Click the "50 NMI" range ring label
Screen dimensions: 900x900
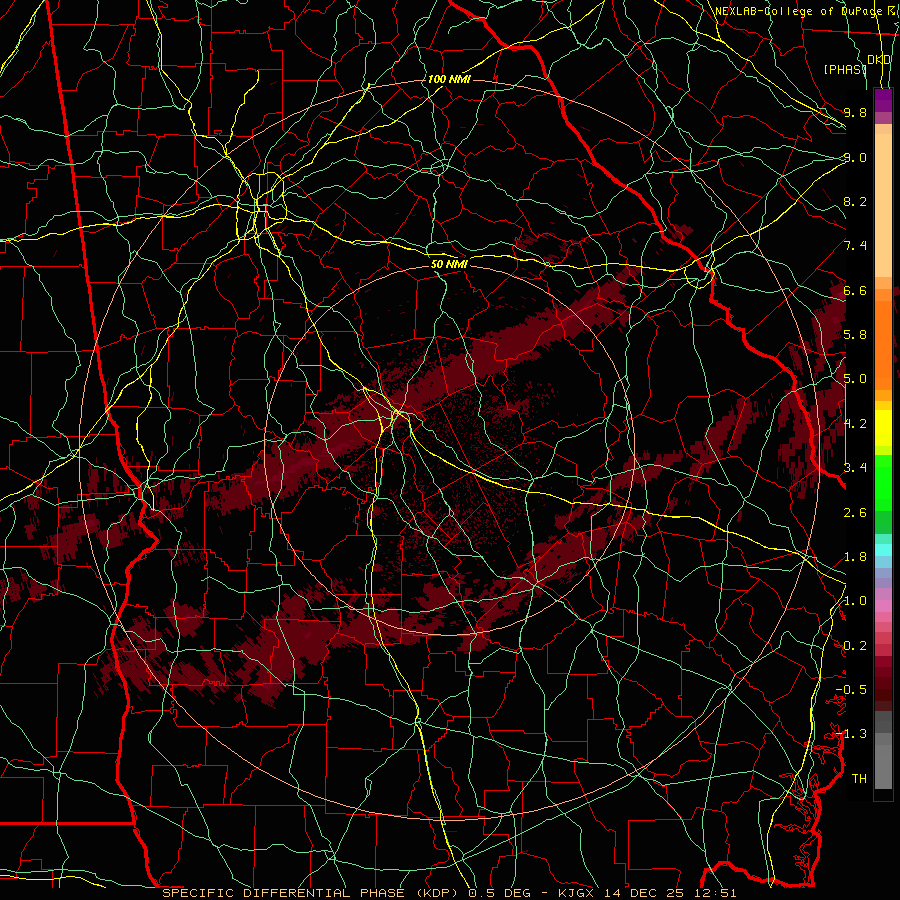pos(449,264)
